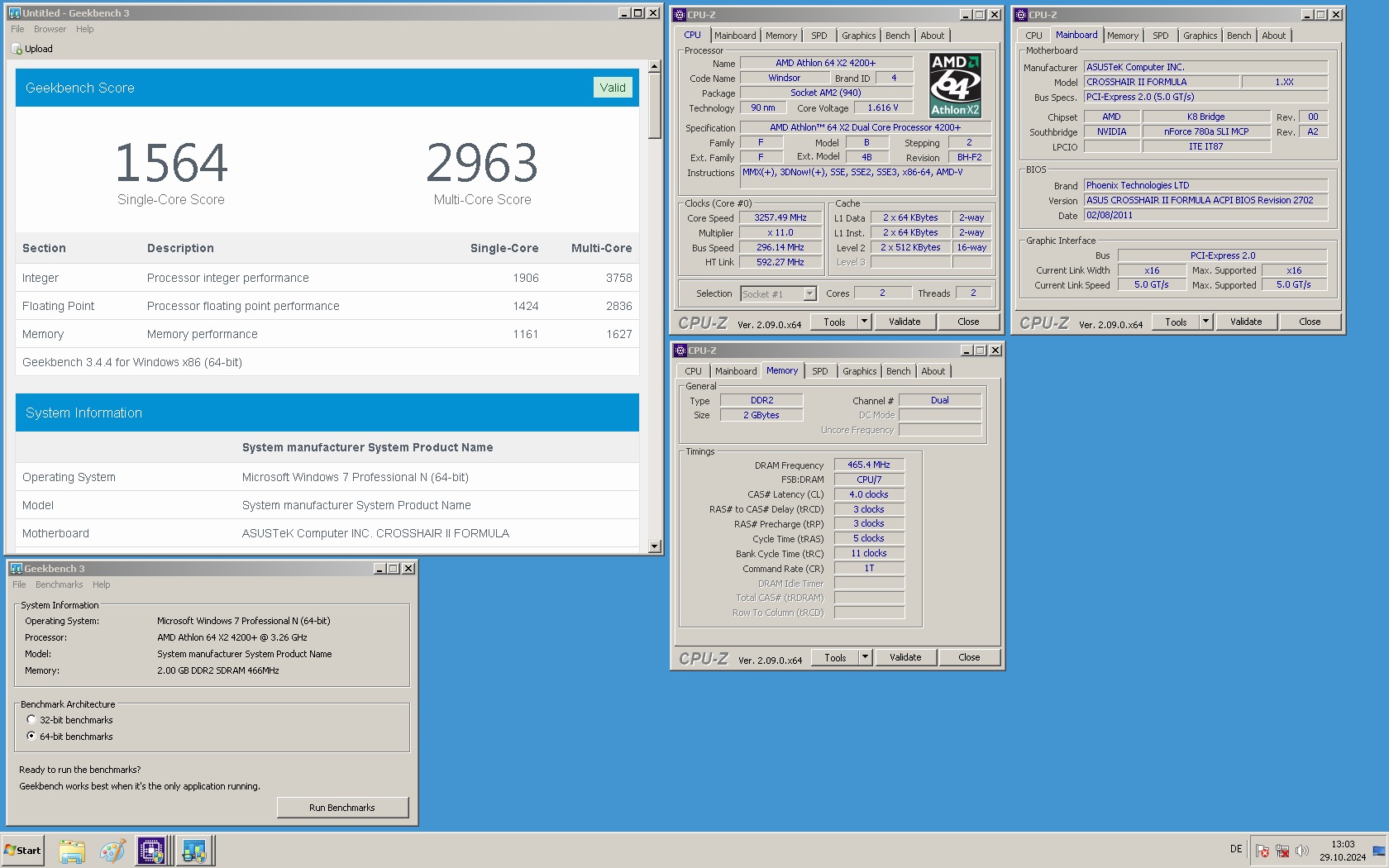Click the Action Center flag tray icon

(1263, 851)
